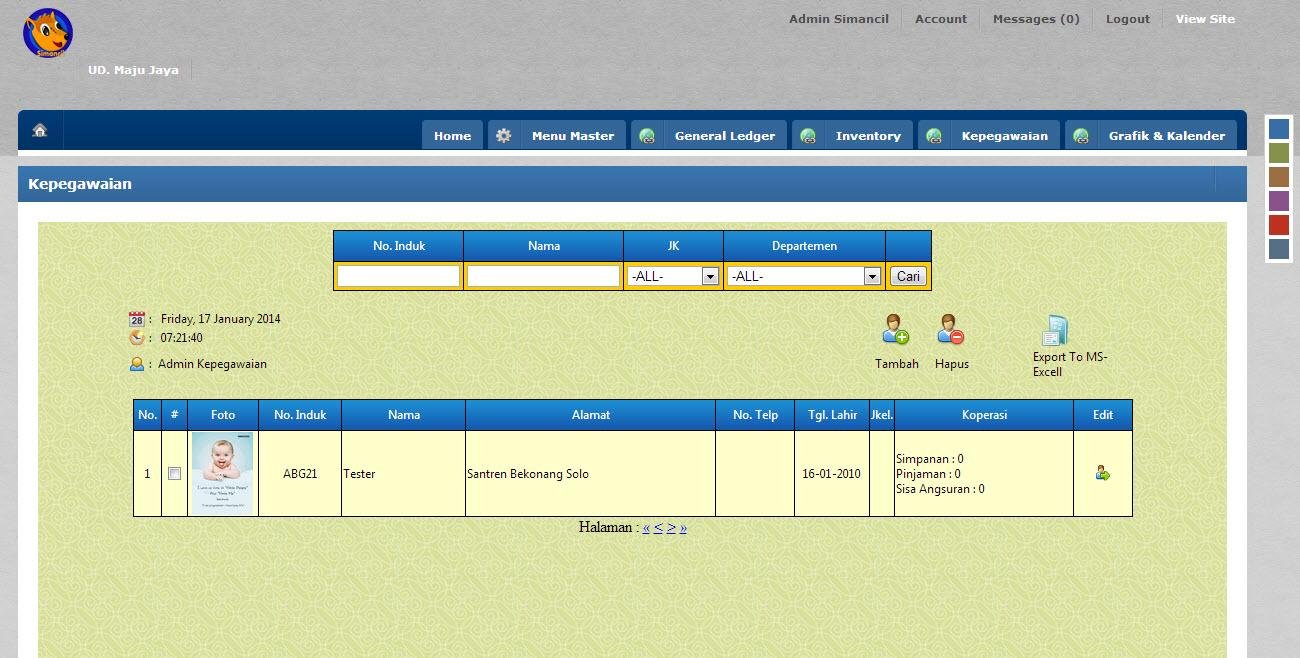Open Export To MS-Excell
This screenshot has height=658, width=1300.
(x=1056, y=330)
